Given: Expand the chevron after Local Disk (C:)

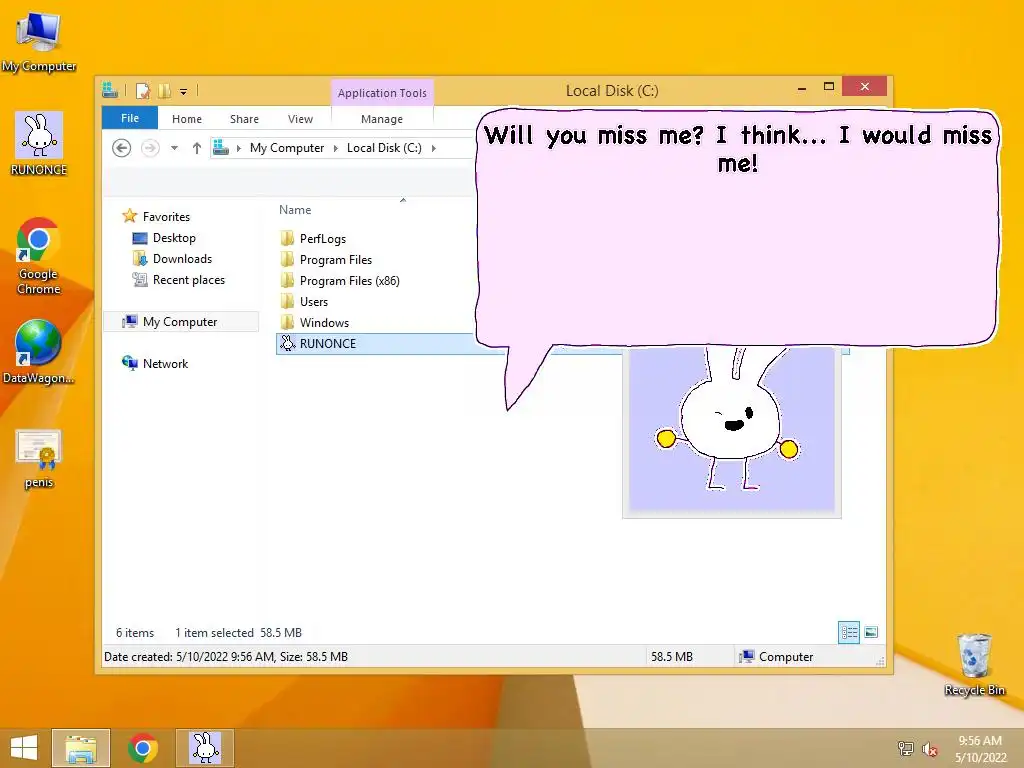Looking at the screenshot, I should click(434, 148).
